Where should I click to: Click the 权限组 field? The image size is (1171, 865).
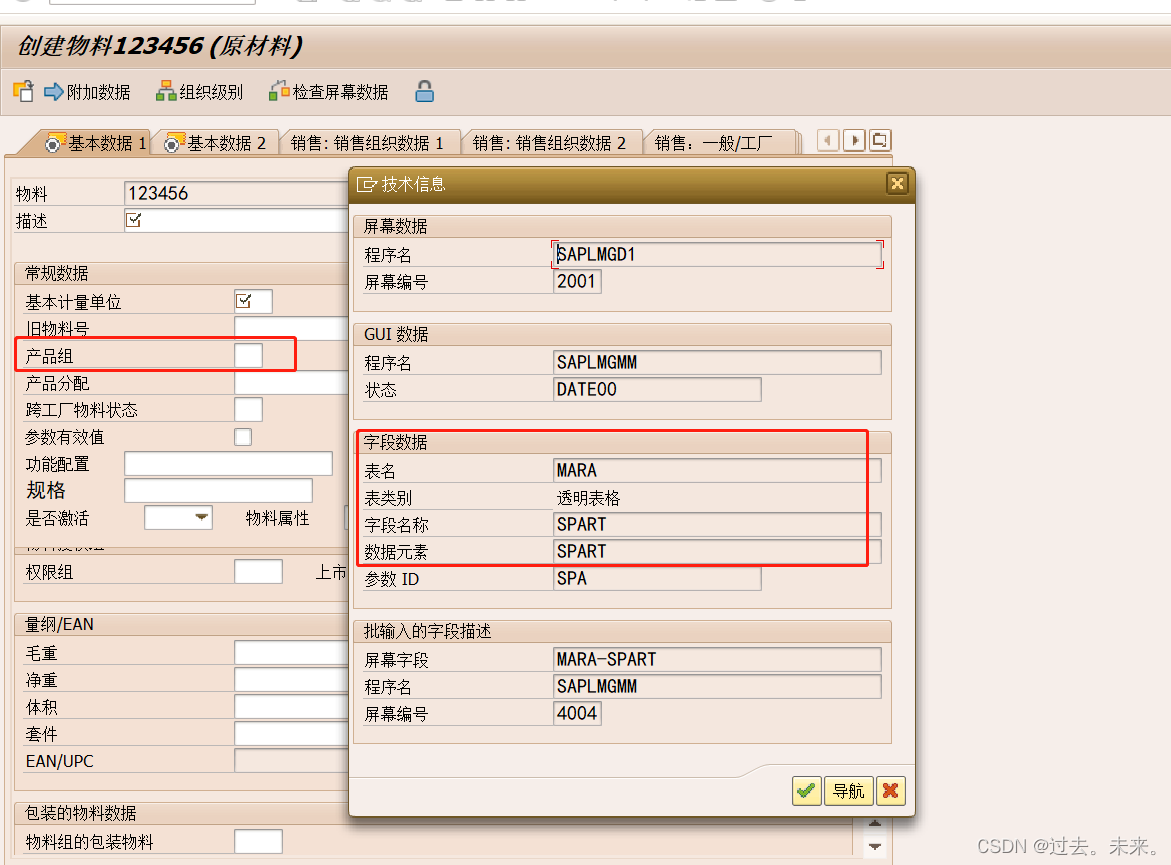258,571
